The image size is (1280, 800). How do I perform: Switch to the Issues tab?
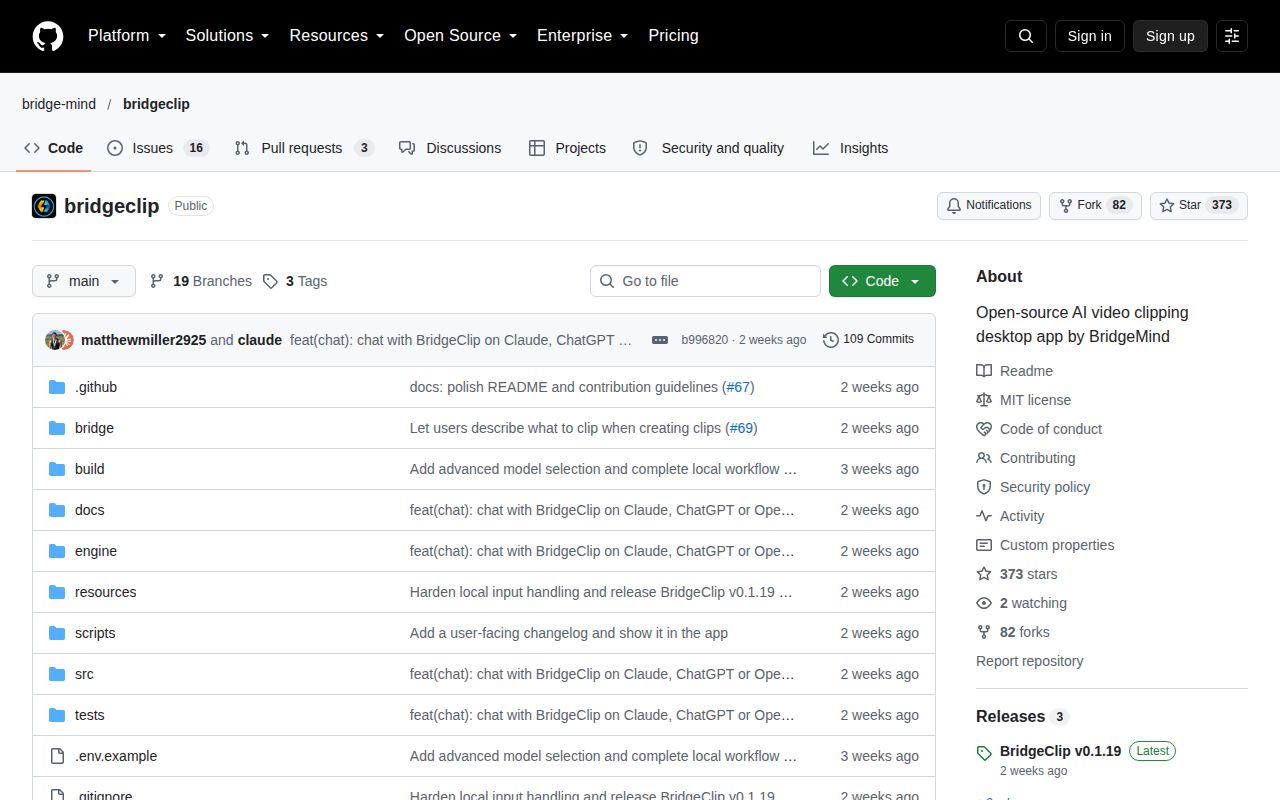point(157,148)
